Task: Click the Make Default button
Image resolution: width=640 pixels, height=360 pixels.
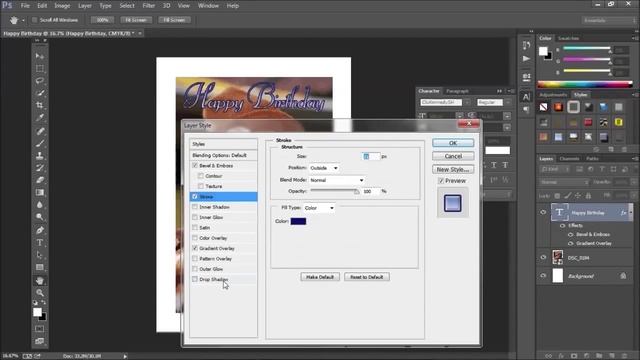Action: (x=320, y=277)
